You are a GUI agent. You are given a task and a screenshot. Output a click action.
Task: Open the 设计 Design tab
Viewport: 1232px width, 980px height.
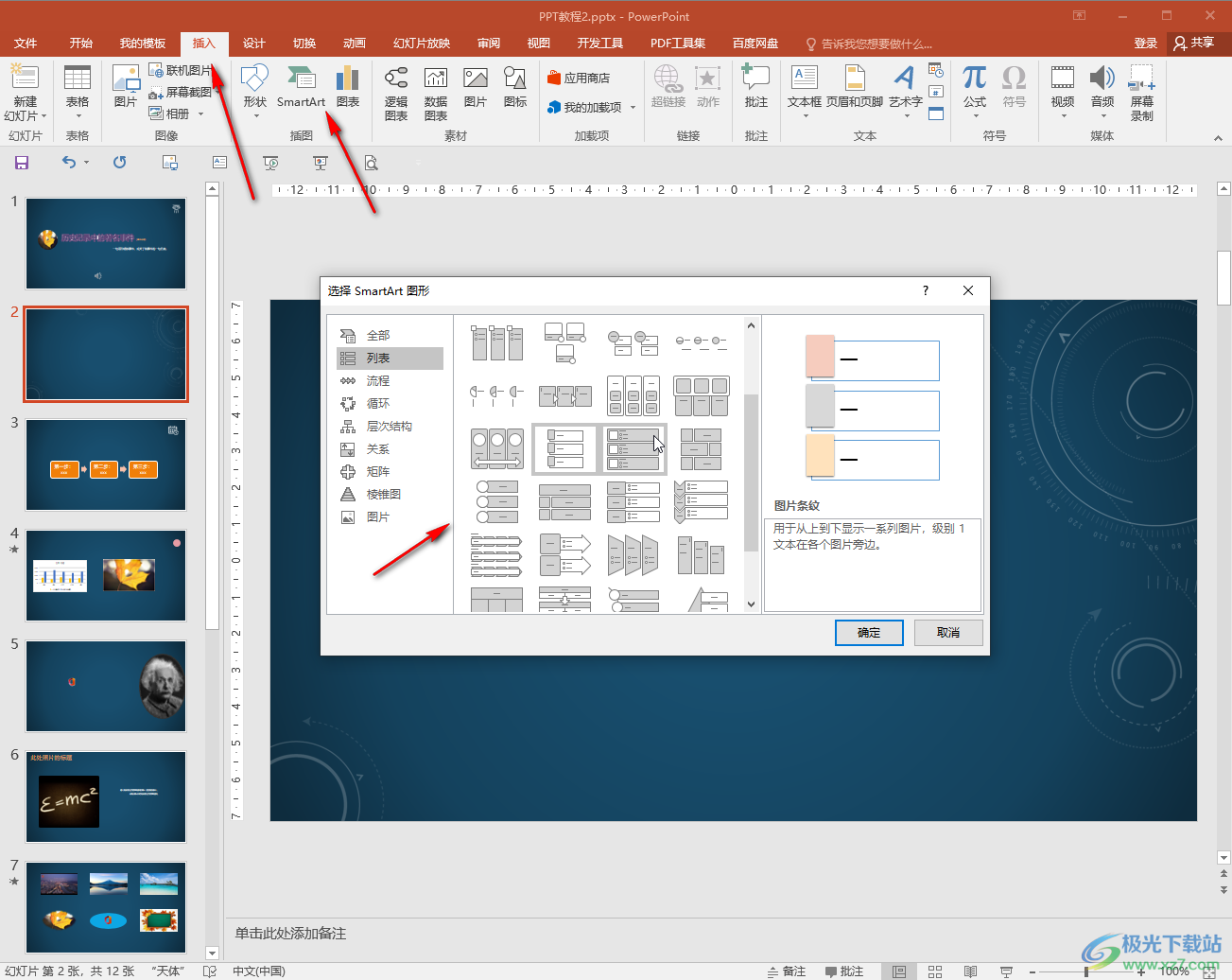[253, 44]
